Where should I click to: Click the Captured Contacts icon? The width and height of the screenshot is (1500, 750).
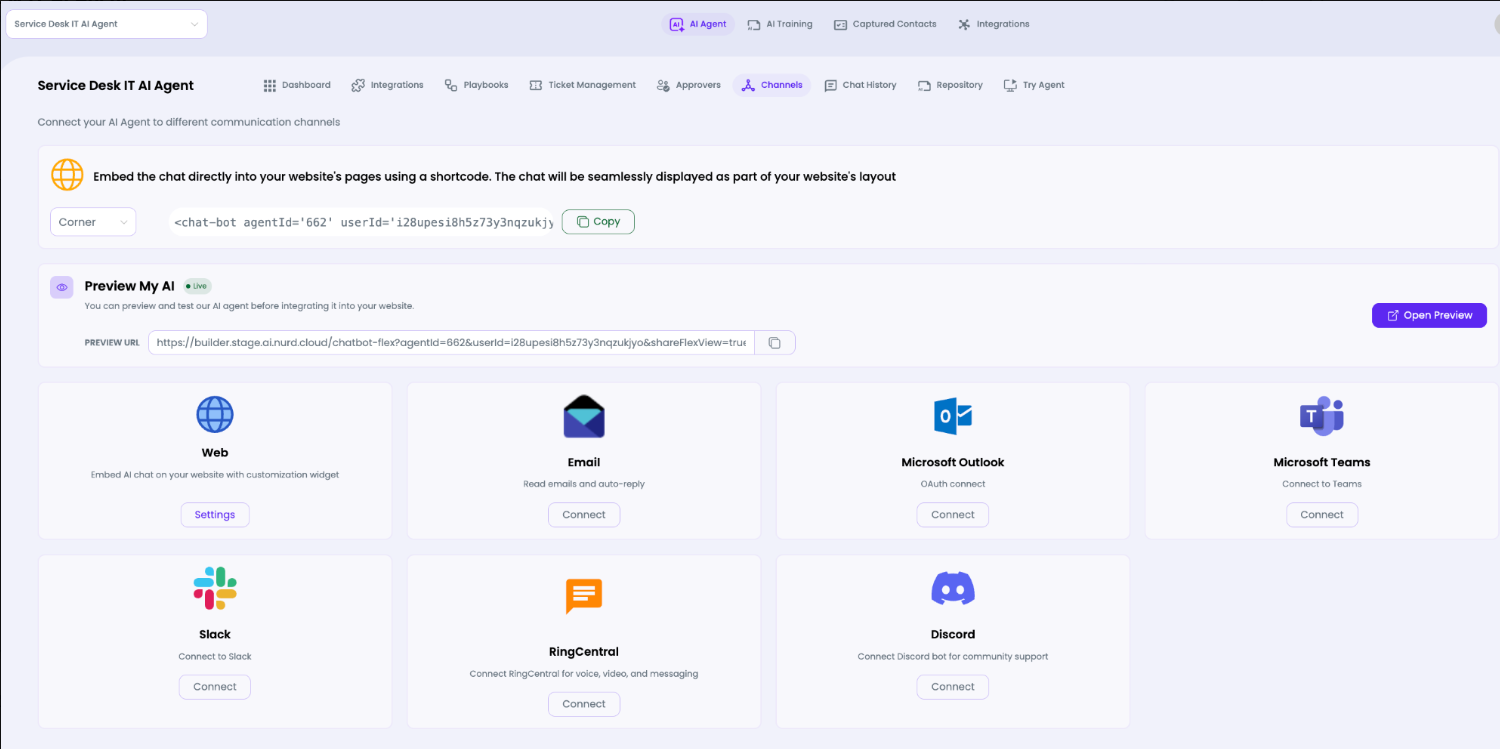pyautogui.click(x=841, y=24)
